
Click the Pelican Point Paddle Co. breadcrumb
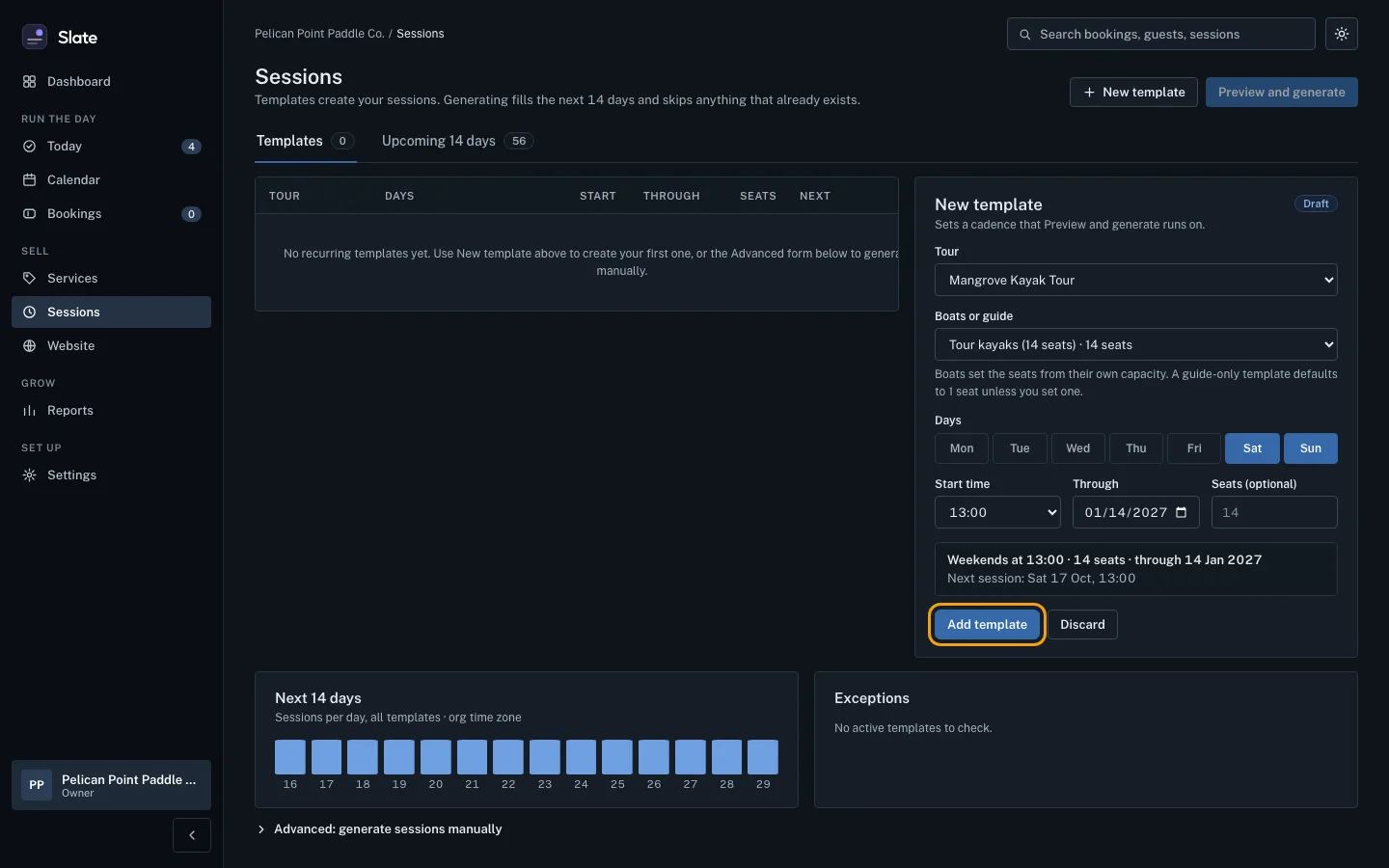coord(319,34)
